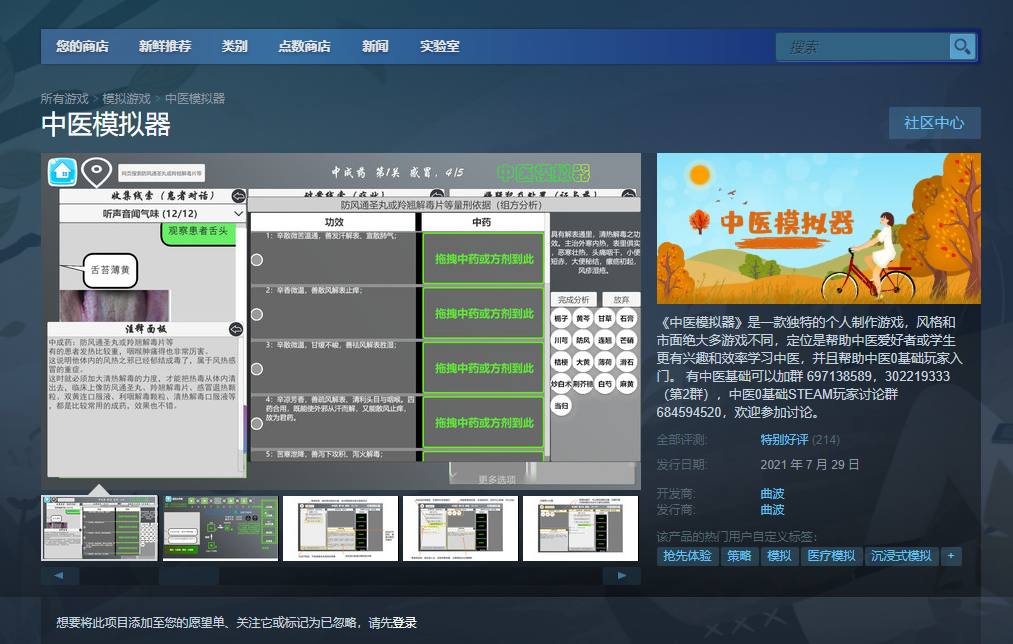The image size is (1013, 644).
Task: Click the search magnifier icon
Action: point(962,47)
